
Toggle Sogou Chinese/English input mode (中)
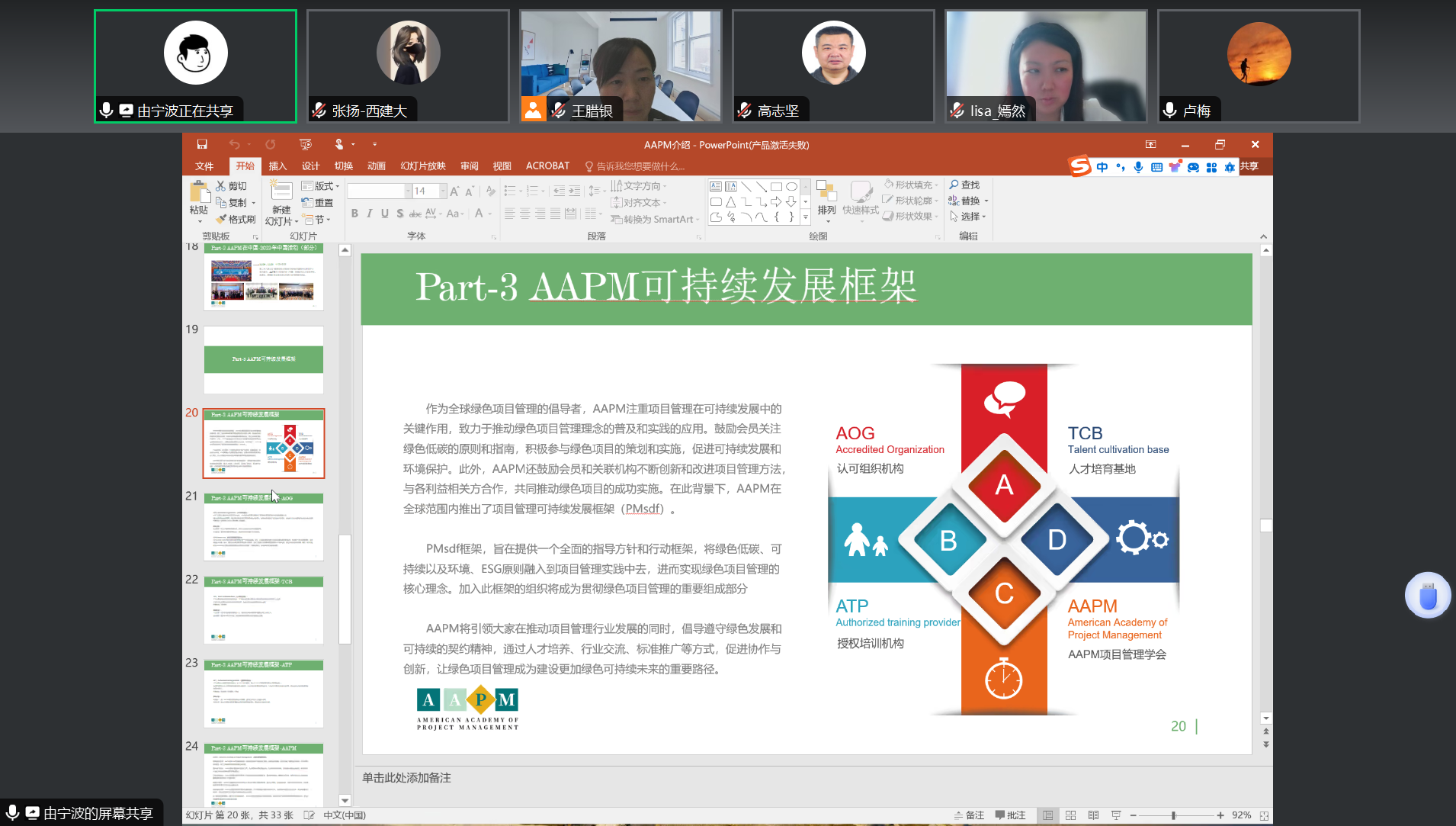point(1102,167)
